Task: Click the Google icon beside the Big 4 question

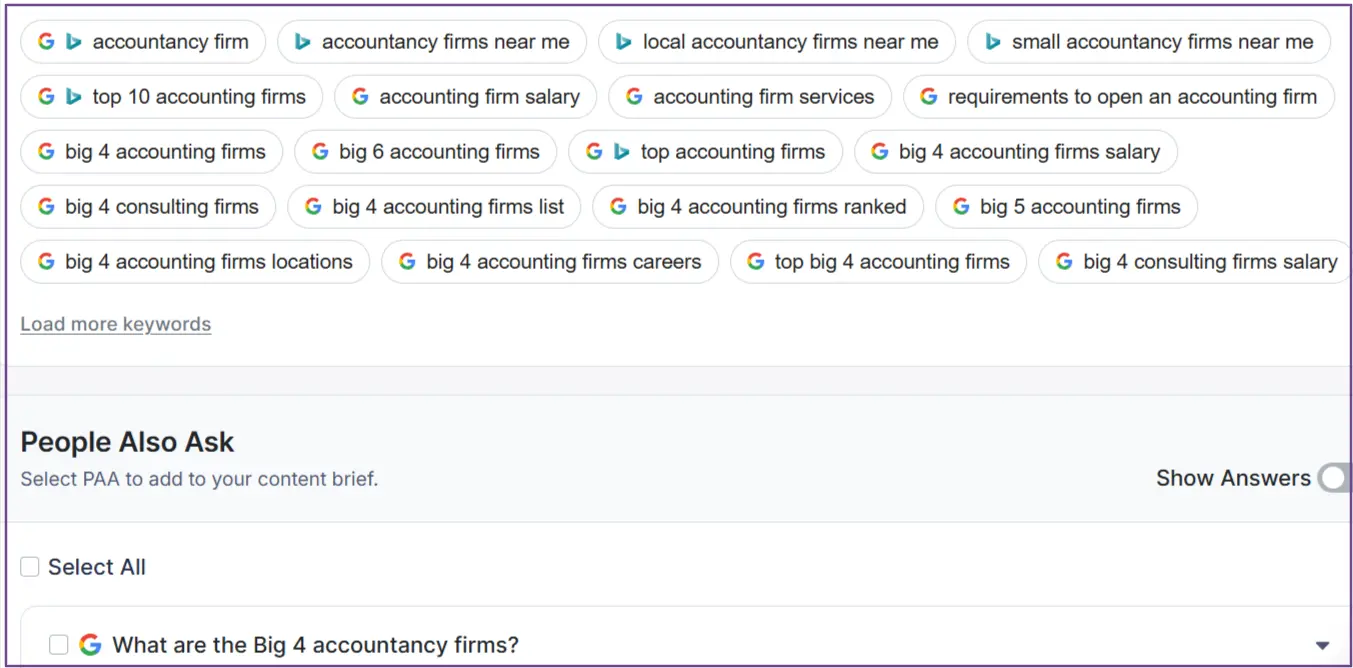Action: (x=91, y=644)
